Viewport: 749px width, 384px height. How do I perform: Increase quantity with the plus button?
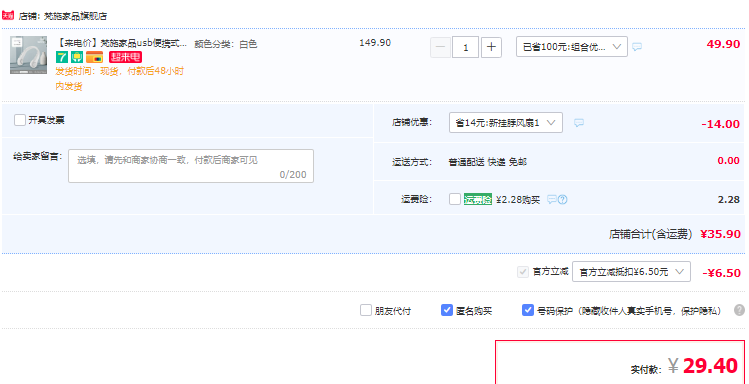(x=491, y=47)
